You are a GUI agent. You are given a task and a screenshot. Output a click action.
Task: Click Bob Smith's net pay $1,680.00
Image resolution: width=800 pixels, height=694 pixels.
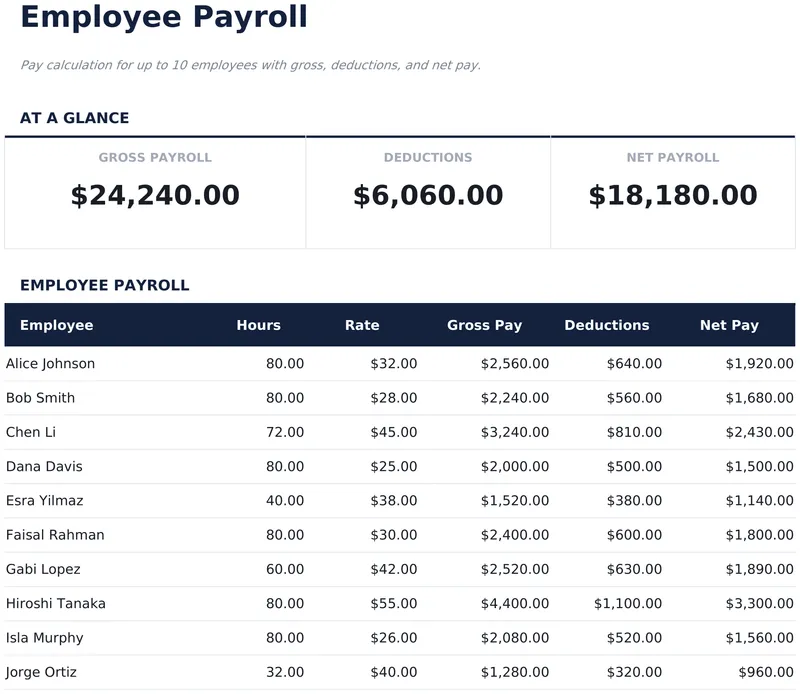click(760, 398)
